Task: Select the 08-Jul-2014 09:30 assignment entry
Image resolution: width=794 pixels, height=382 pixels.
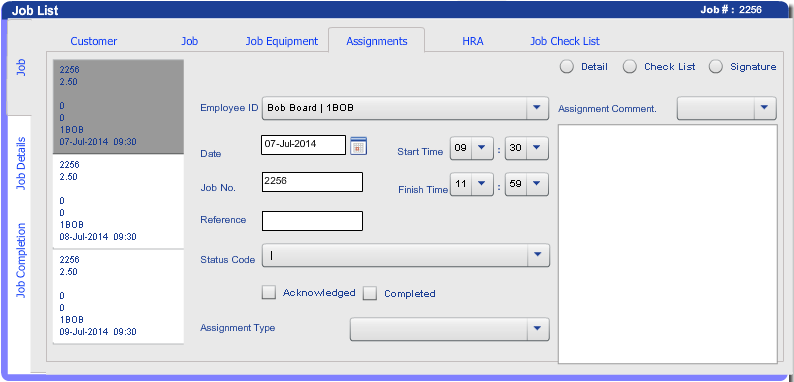Action: coord(118,201)
